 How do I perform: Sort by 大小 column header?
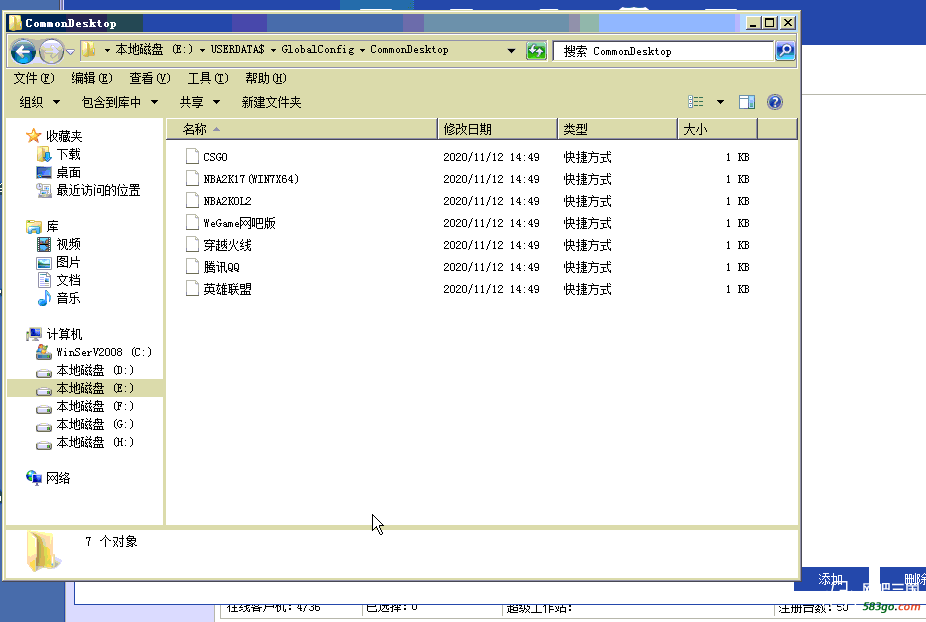click(x=718, y=129)
